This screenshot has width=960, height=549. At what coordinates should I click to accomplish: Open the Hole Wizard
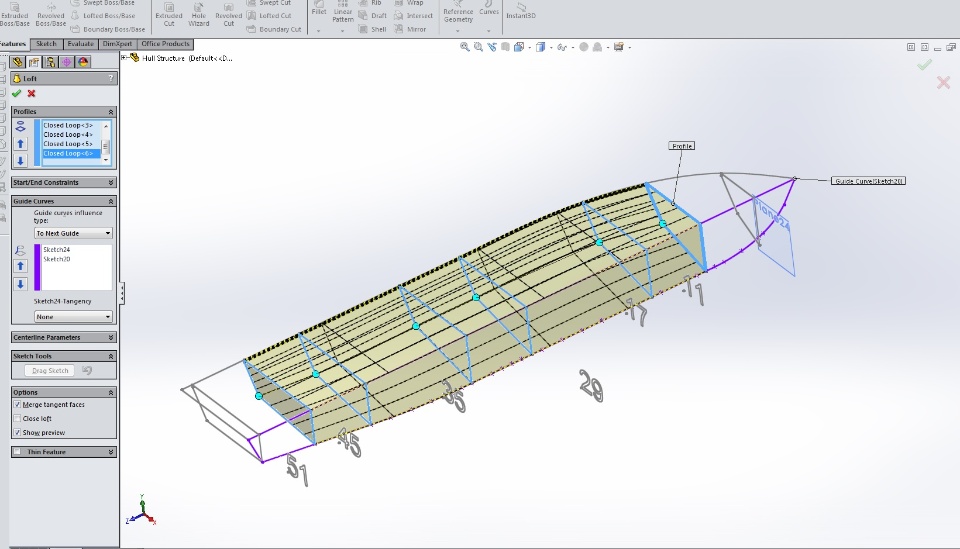click(x=198, y=13)
